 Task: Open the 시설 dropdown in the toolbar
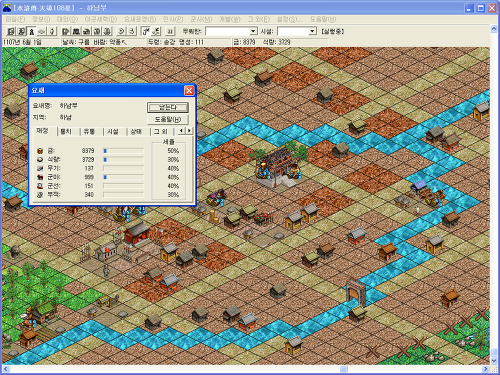point(312,31)
